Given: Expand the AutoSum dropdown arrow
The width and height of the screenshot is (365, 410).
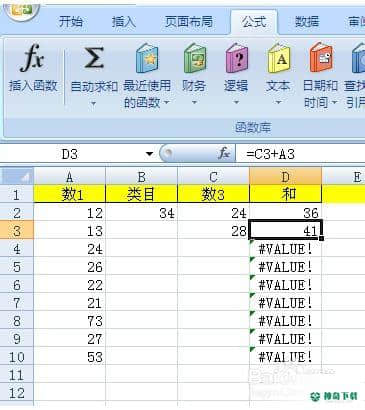Looking at the screenshot, I should pos(94,103).
